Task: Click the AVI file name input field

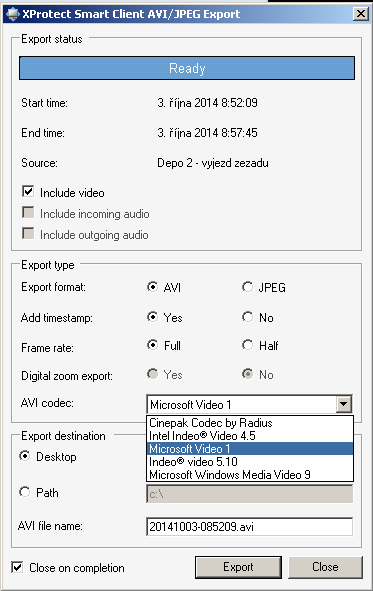Action: click(x=249, y=526)
